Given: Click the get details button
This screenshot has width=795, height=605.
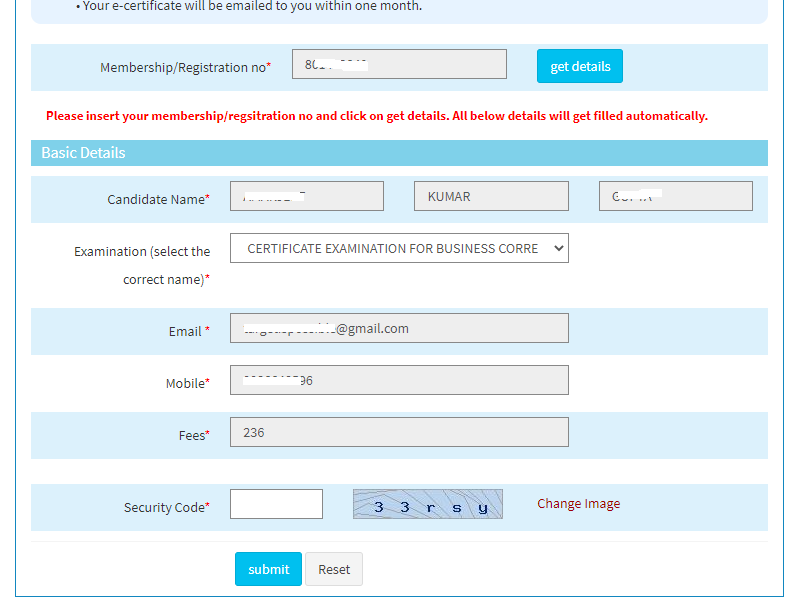Looking at the screenshot, I should 580,66.
